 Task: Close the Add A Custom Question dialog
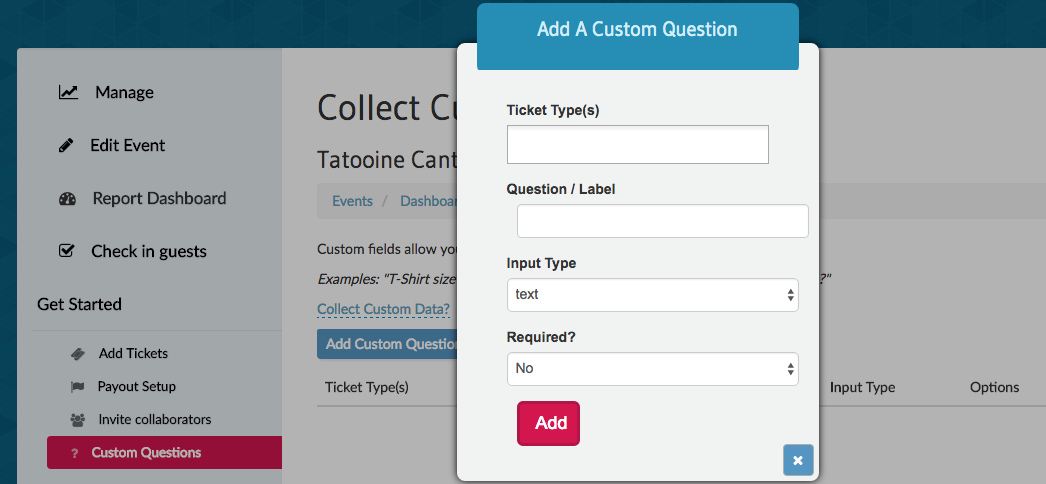coord(798,460)
